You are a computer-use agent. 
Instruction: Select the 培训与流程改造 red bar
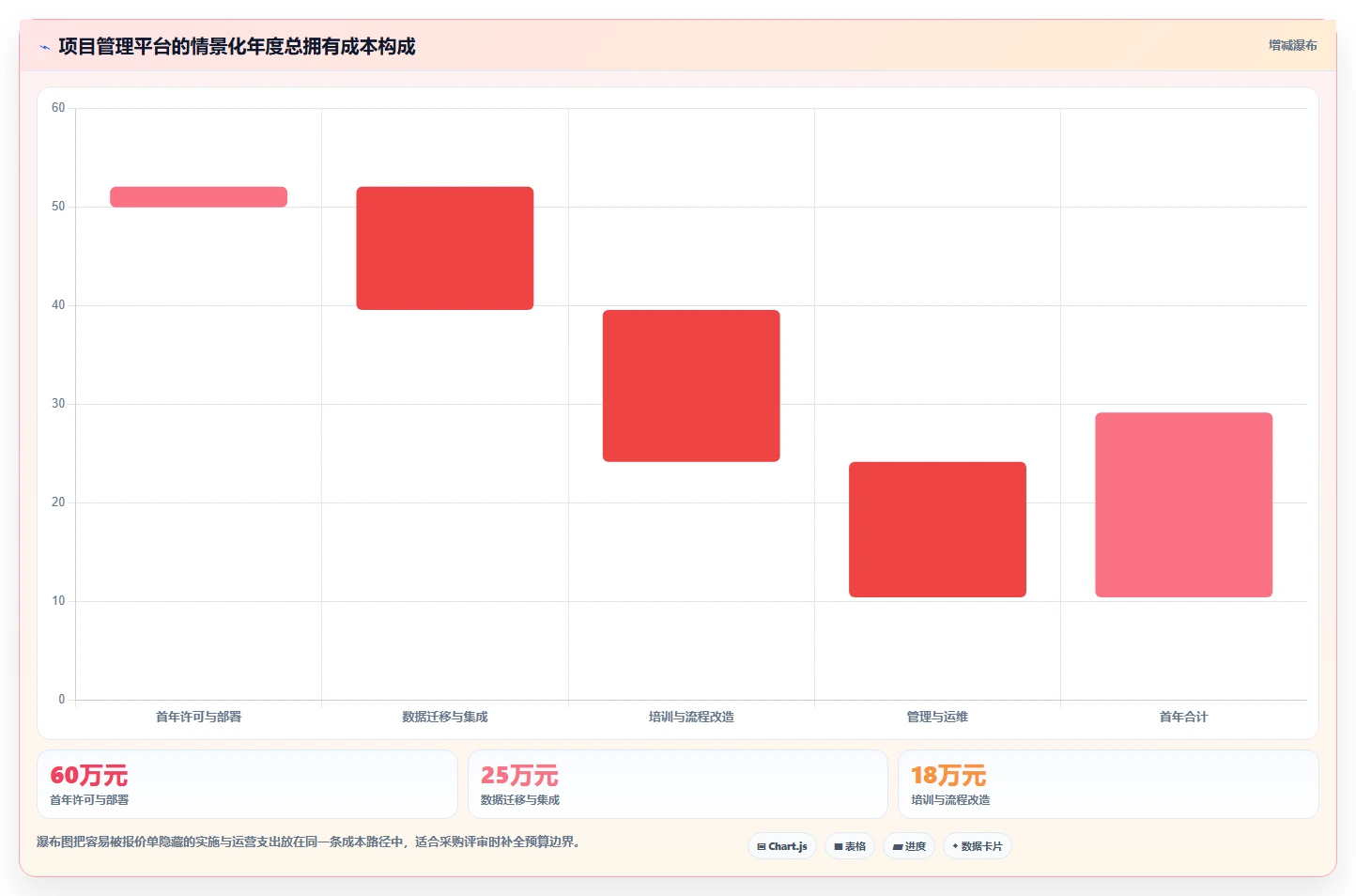tap(691, 385)
